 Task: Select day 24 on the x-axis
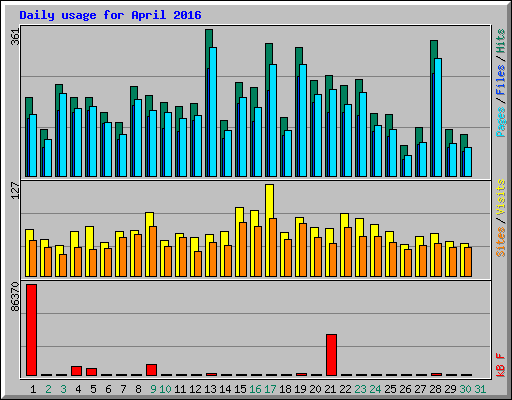coord(375,389)
